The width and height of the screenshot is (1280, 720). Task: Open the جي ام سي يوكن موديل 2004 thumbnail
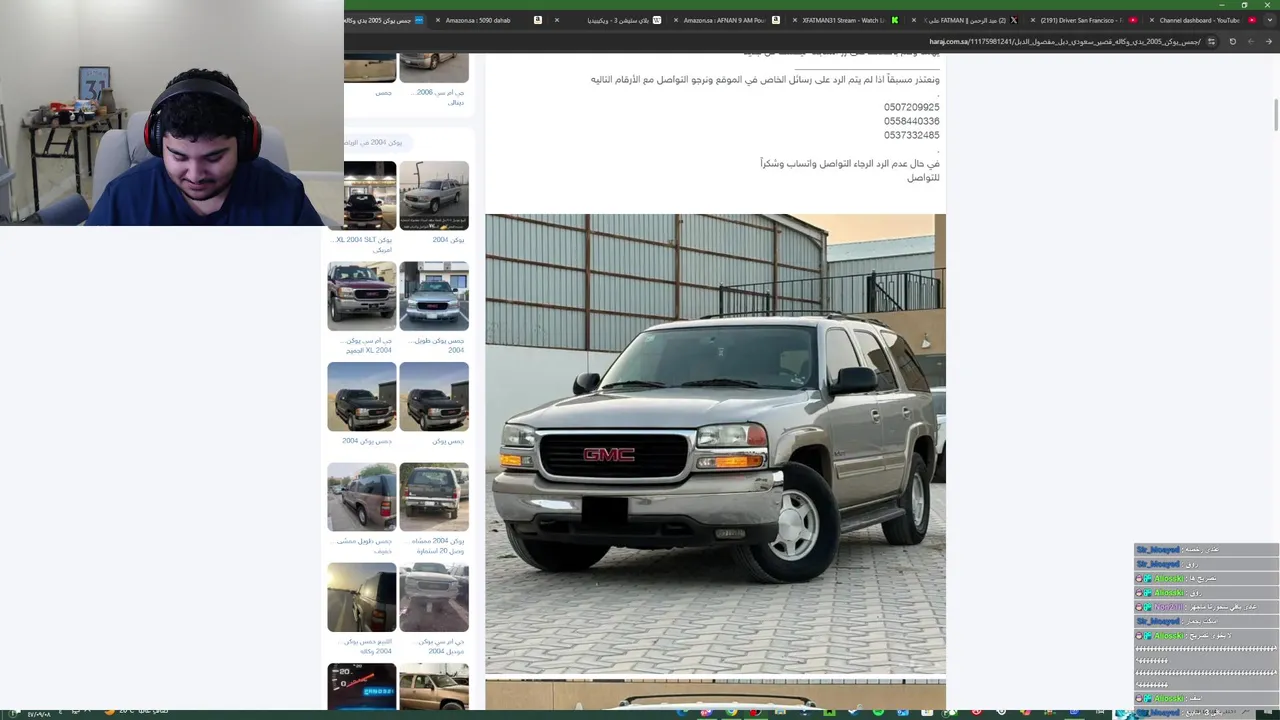pos(434,597)
